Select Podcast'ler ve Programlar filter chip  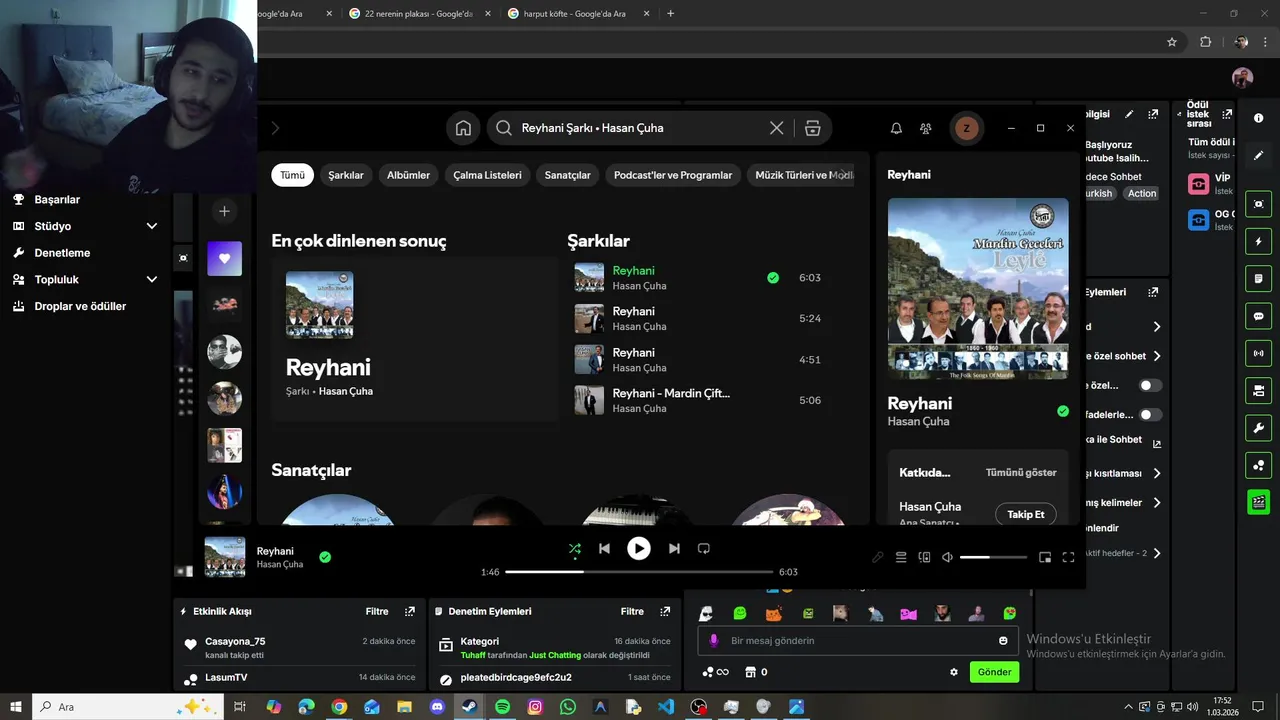point(673,175)
